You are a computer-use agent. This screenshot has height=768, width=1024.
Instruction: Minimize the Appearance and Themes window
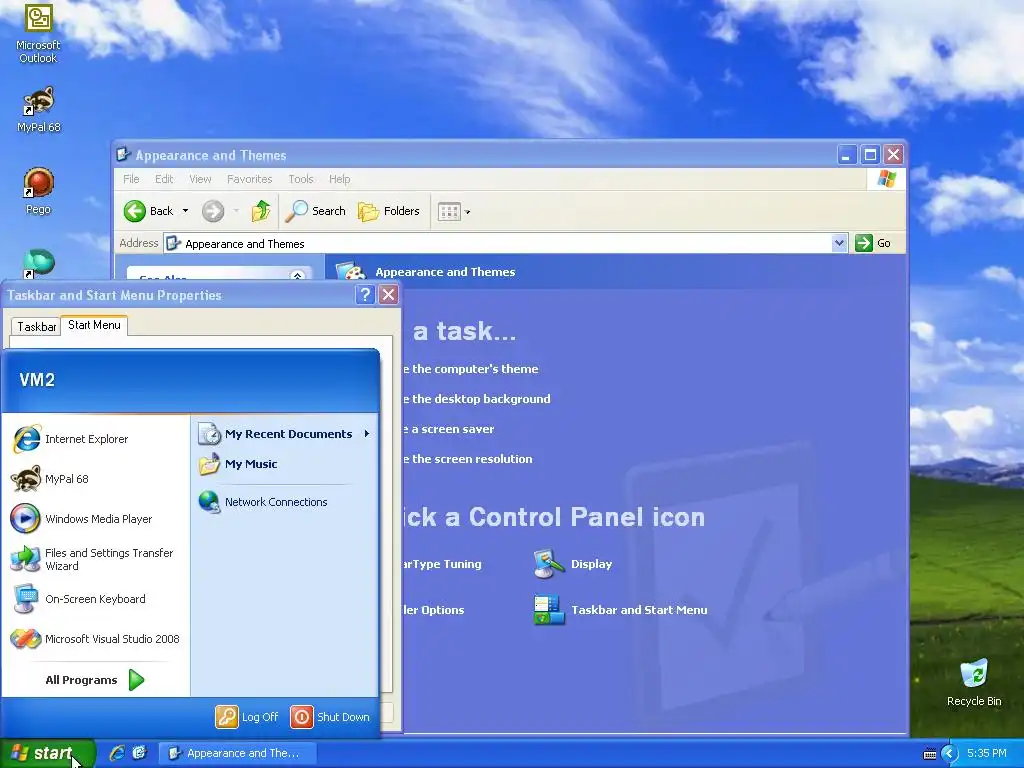846,155
